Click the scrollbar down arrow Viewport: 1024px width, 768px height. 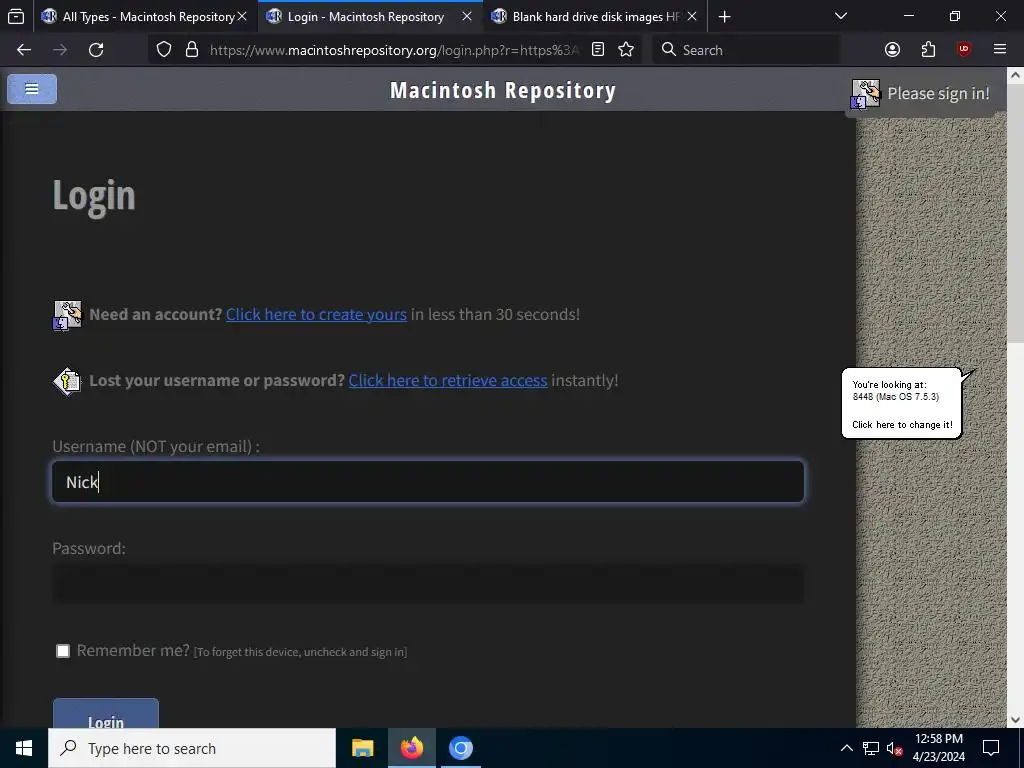1016,720
